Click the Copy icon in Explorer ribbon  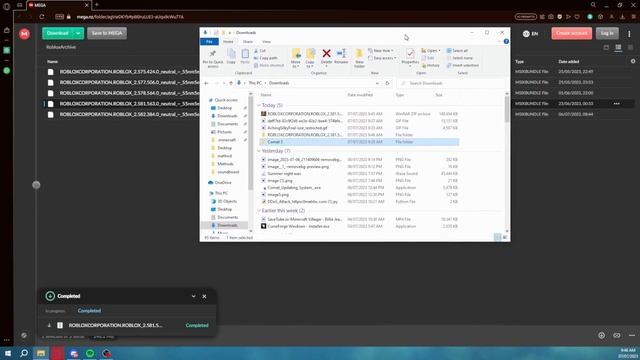pos(231,56)
